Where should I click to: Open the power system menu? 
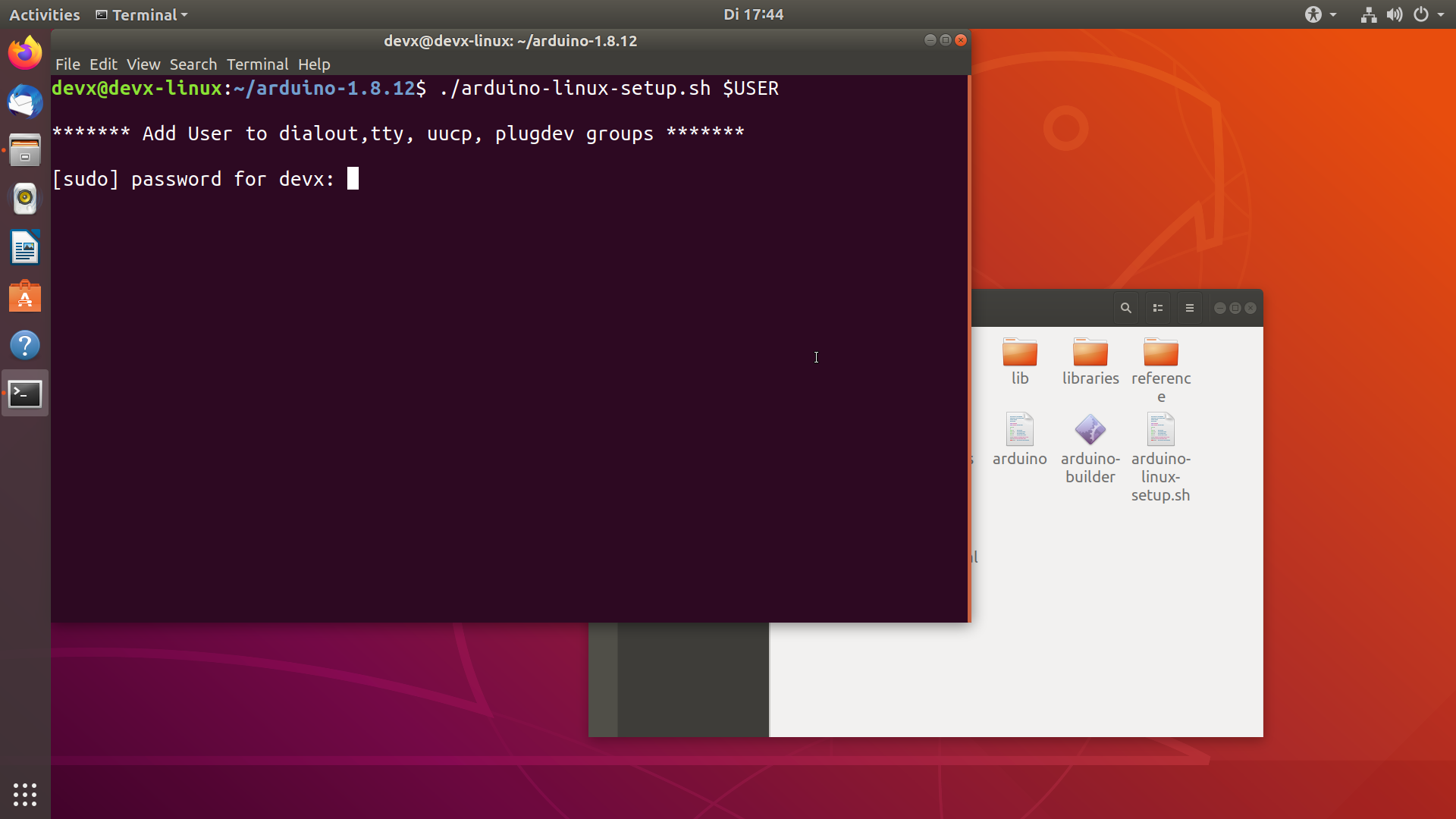pyautogui.click(x=1429, y=14)
